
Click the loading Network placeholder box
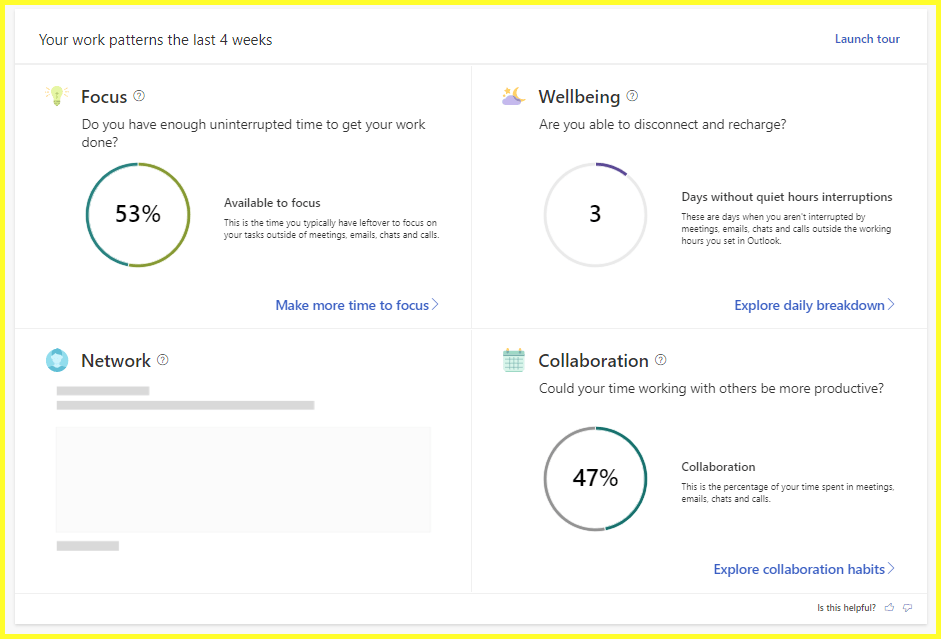243,479
